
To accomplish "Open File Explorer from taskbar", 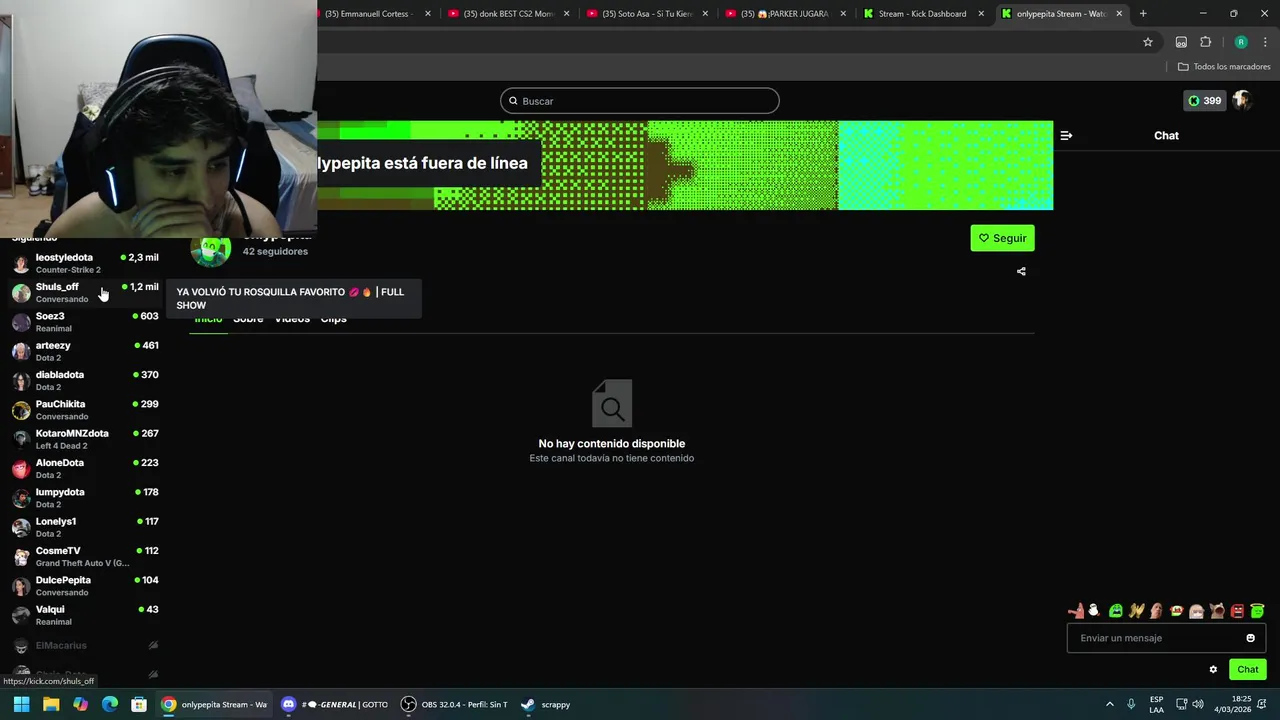I will (51, 704).
